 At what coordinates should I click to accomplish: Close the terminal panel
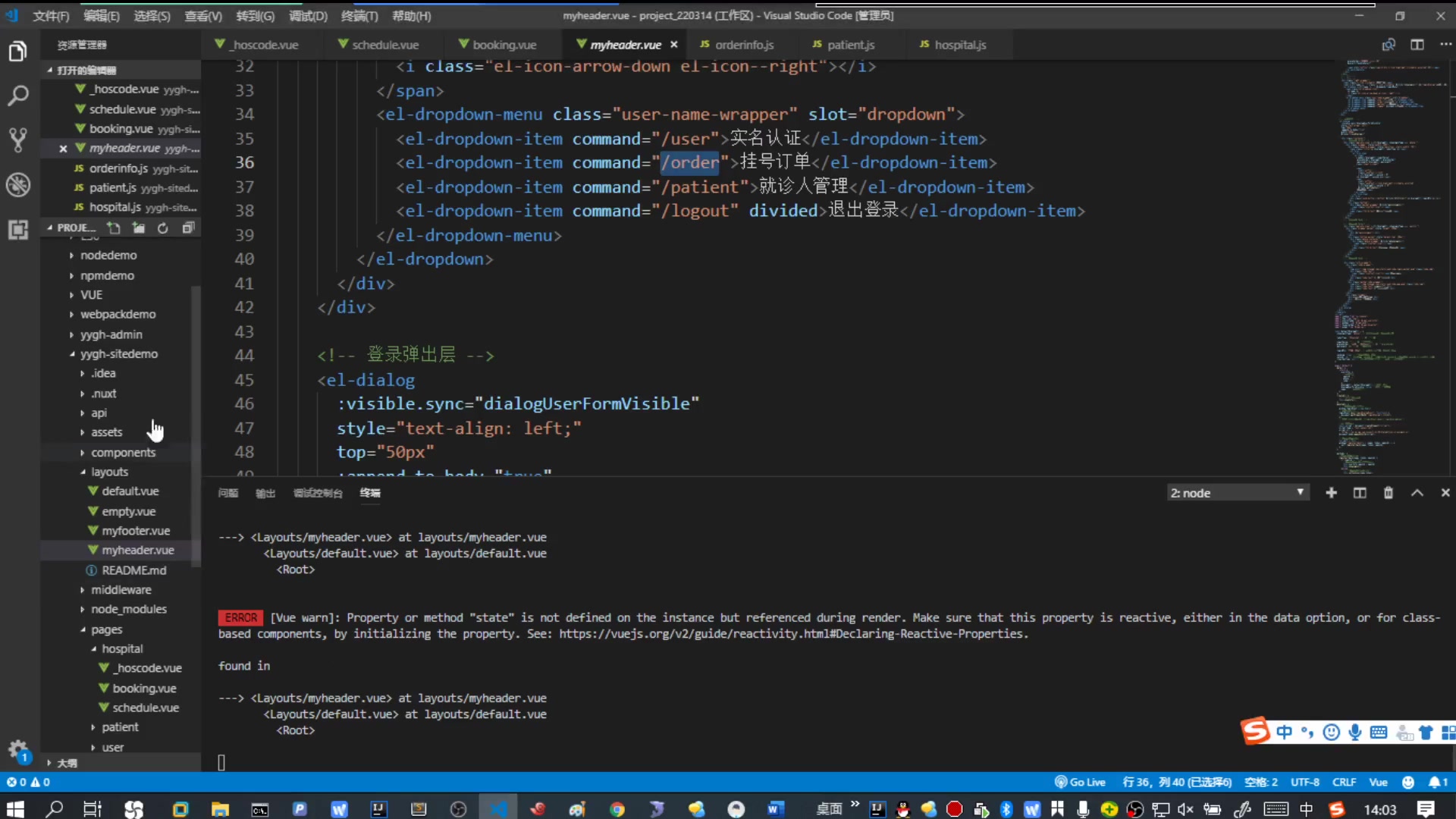1445,493
